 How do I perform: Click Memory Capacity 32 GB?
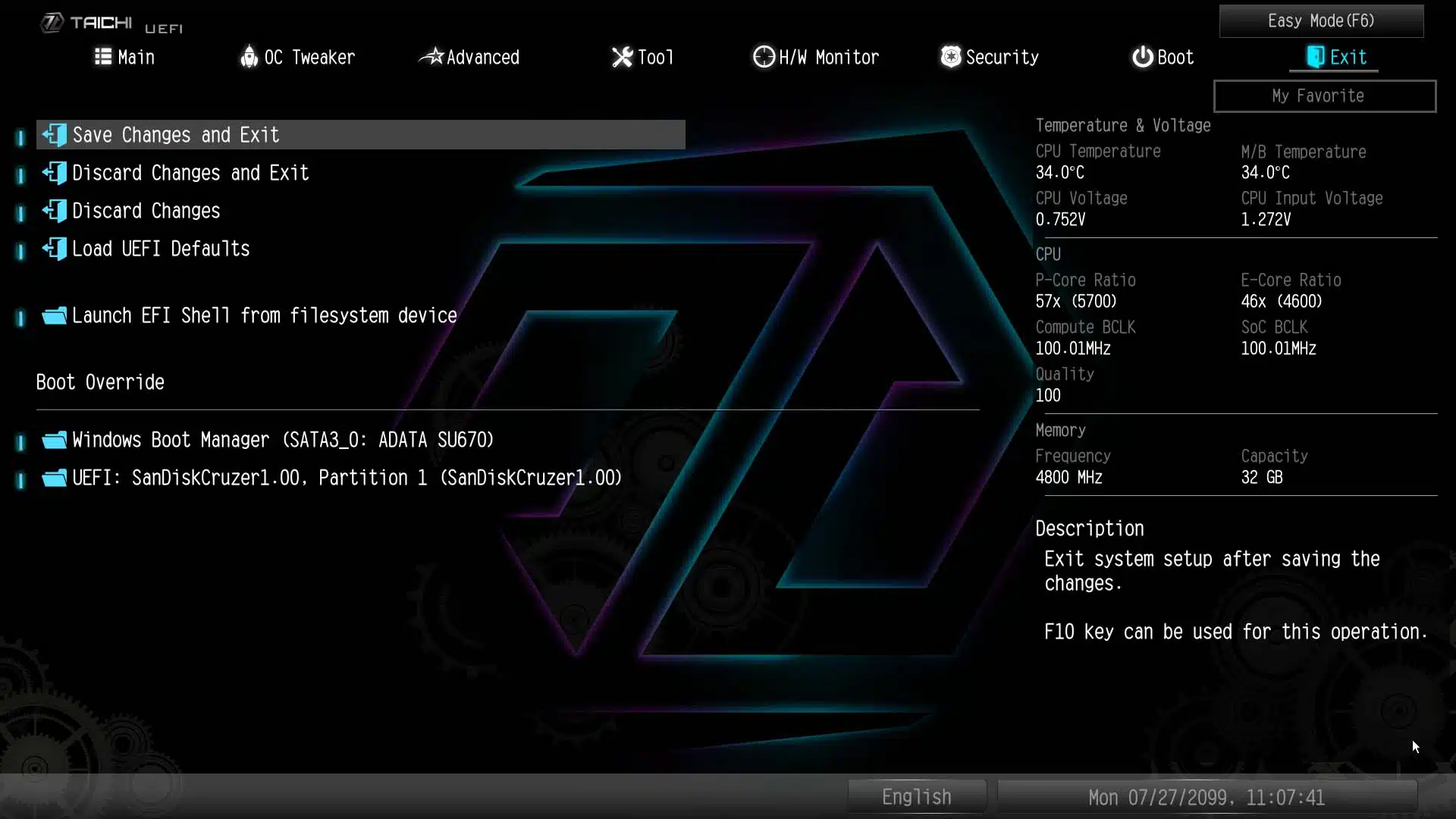1262,478
